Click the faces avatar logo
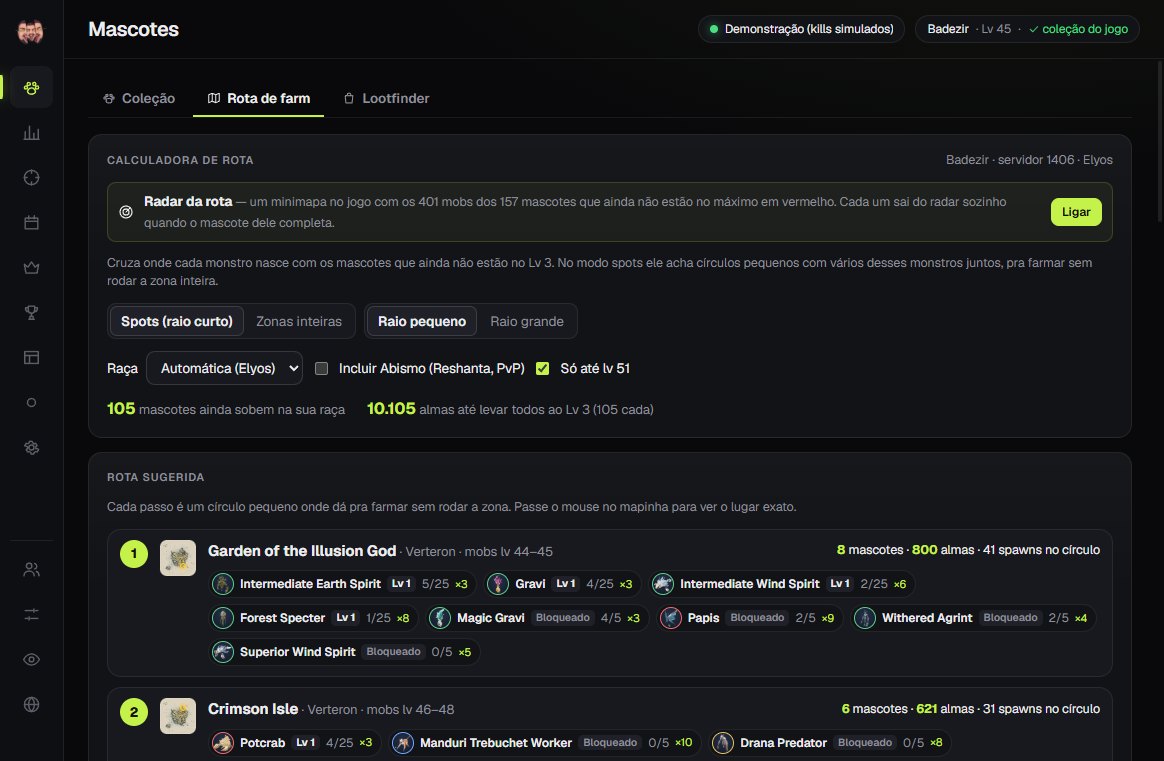Screen dimensions: 1164x761 point(30,30)
